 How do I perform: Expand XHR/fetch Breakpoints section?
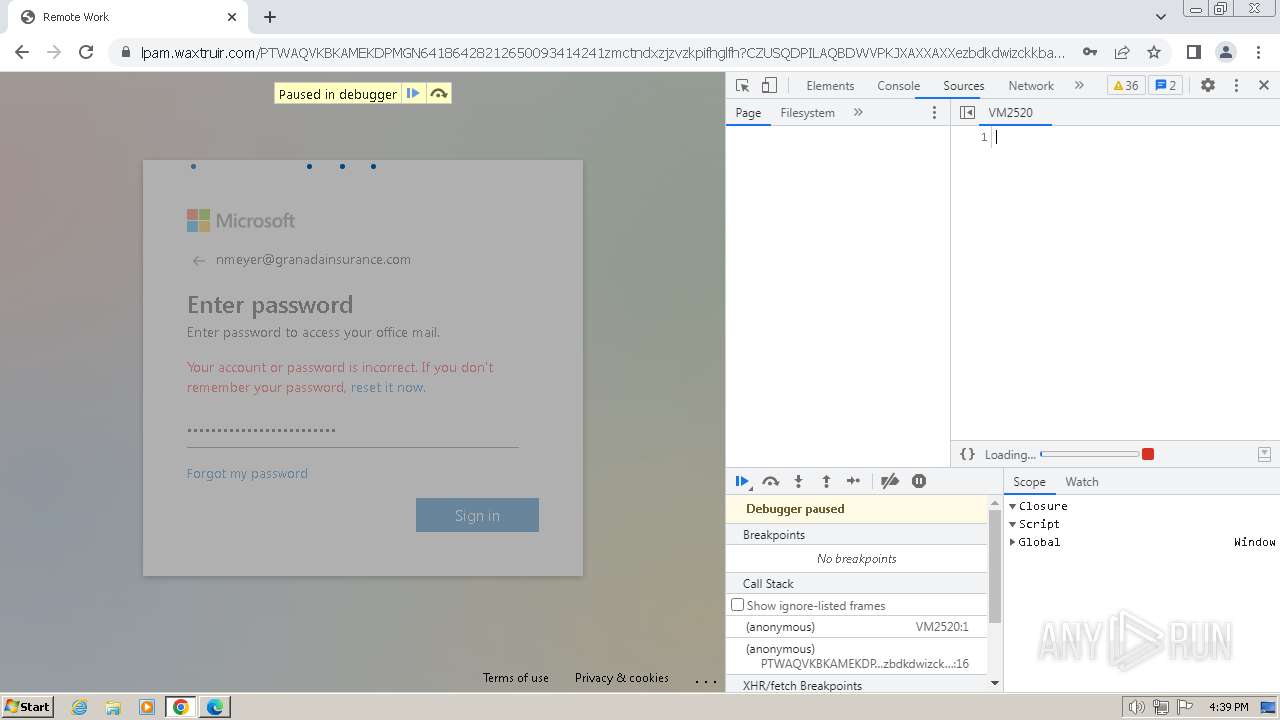click(856, 686)
